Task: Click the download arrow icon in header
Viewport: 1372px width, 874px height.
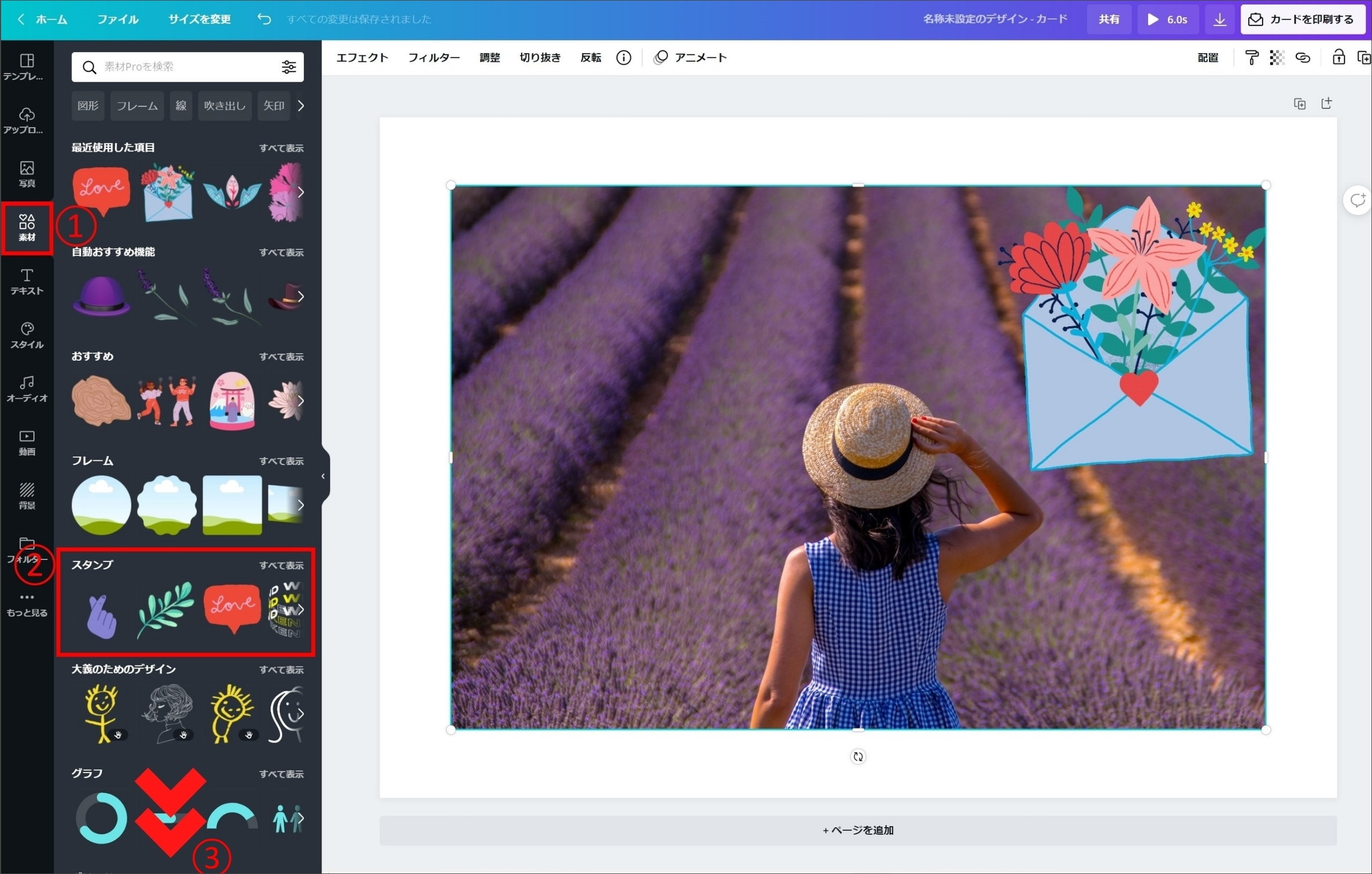Action: tap(1219, 19)
